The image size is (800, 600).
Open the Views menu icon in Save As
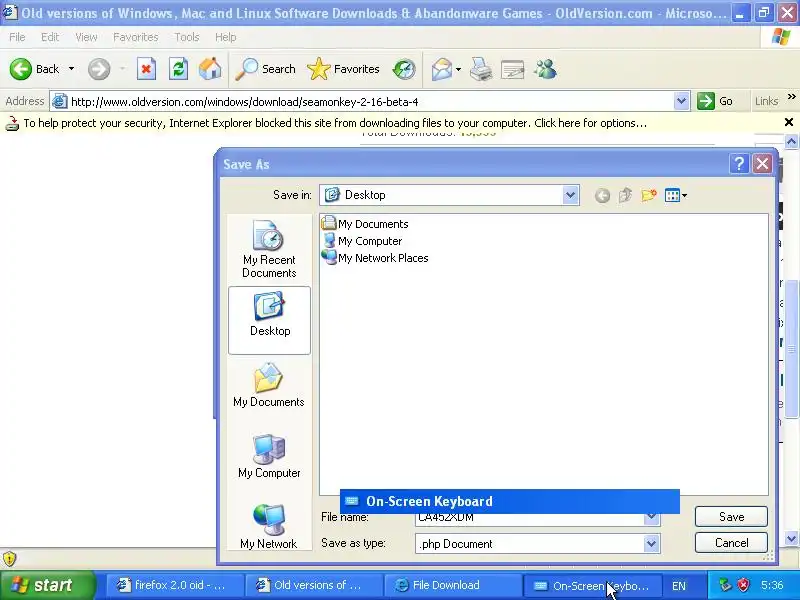676,195
